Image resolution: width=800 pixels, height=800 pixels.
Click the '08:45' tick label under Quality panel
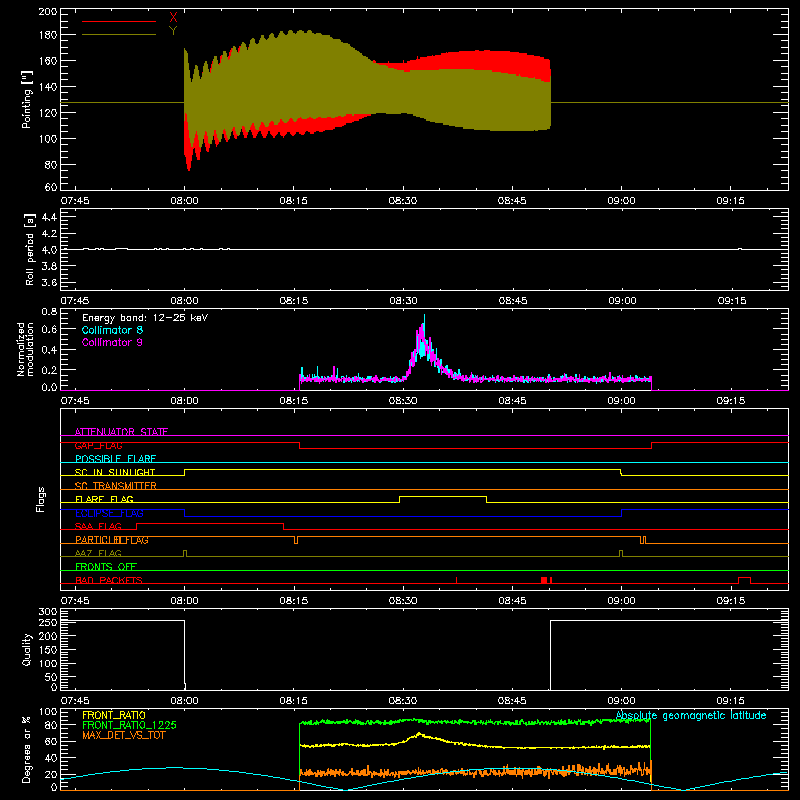[512, 701]
